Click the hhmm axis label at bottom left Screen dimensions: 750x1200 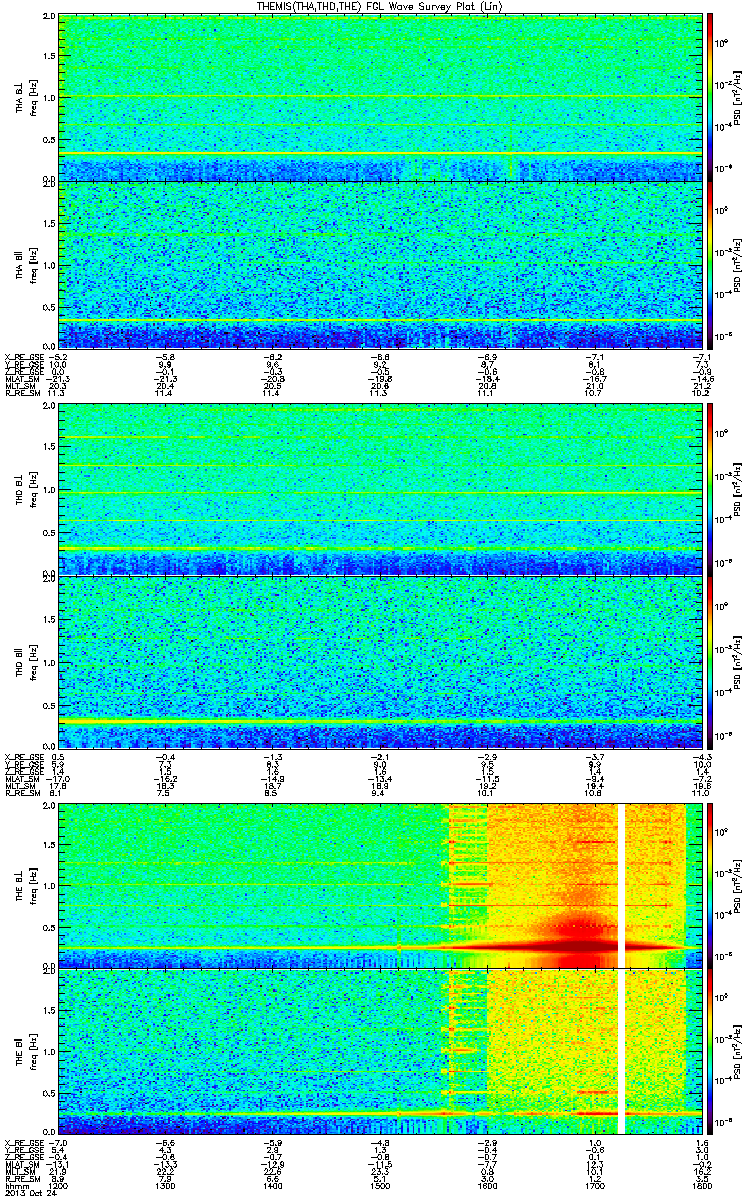coord(14,1185)
